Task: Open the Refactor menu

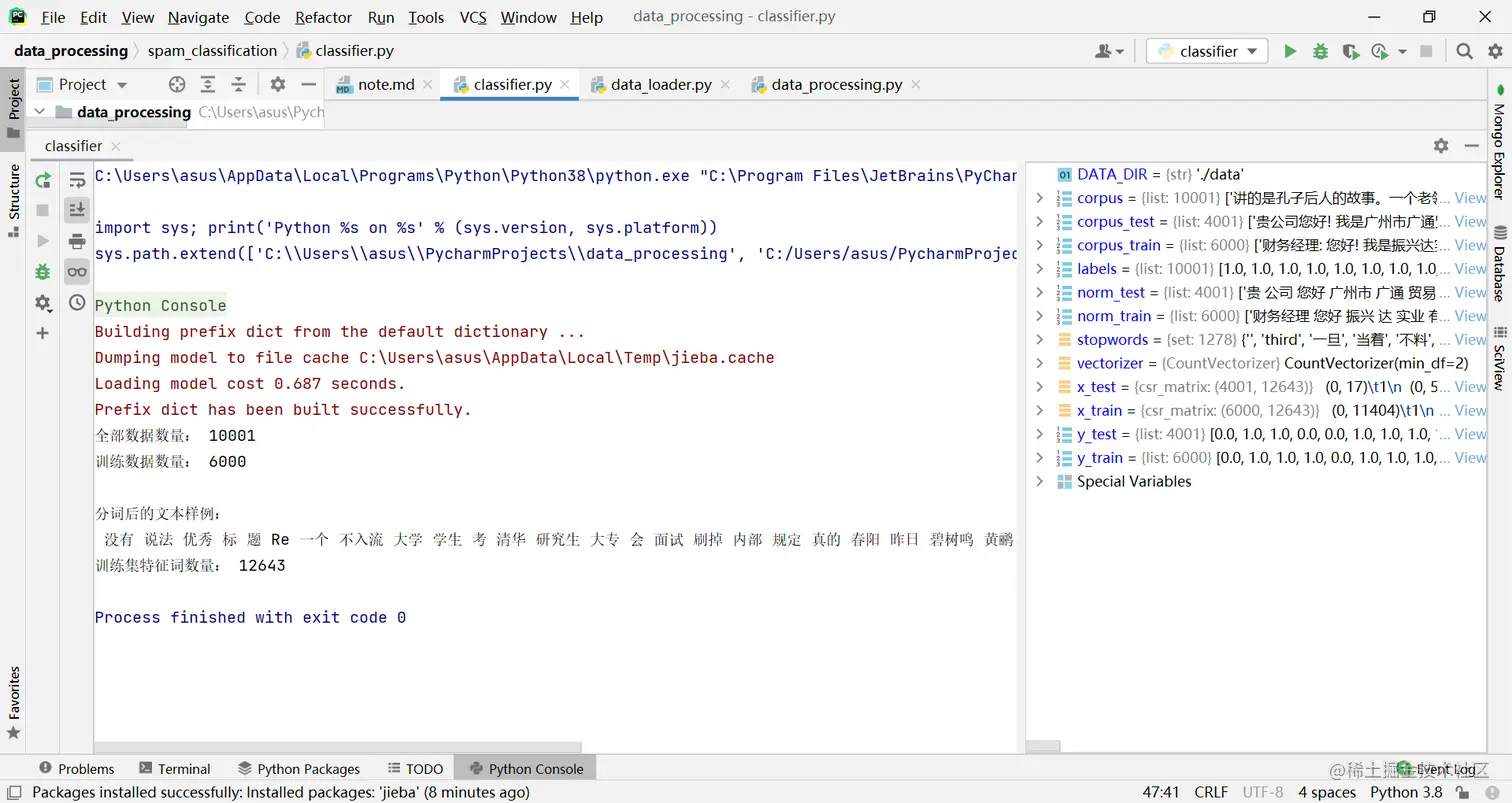Action: 323,17
